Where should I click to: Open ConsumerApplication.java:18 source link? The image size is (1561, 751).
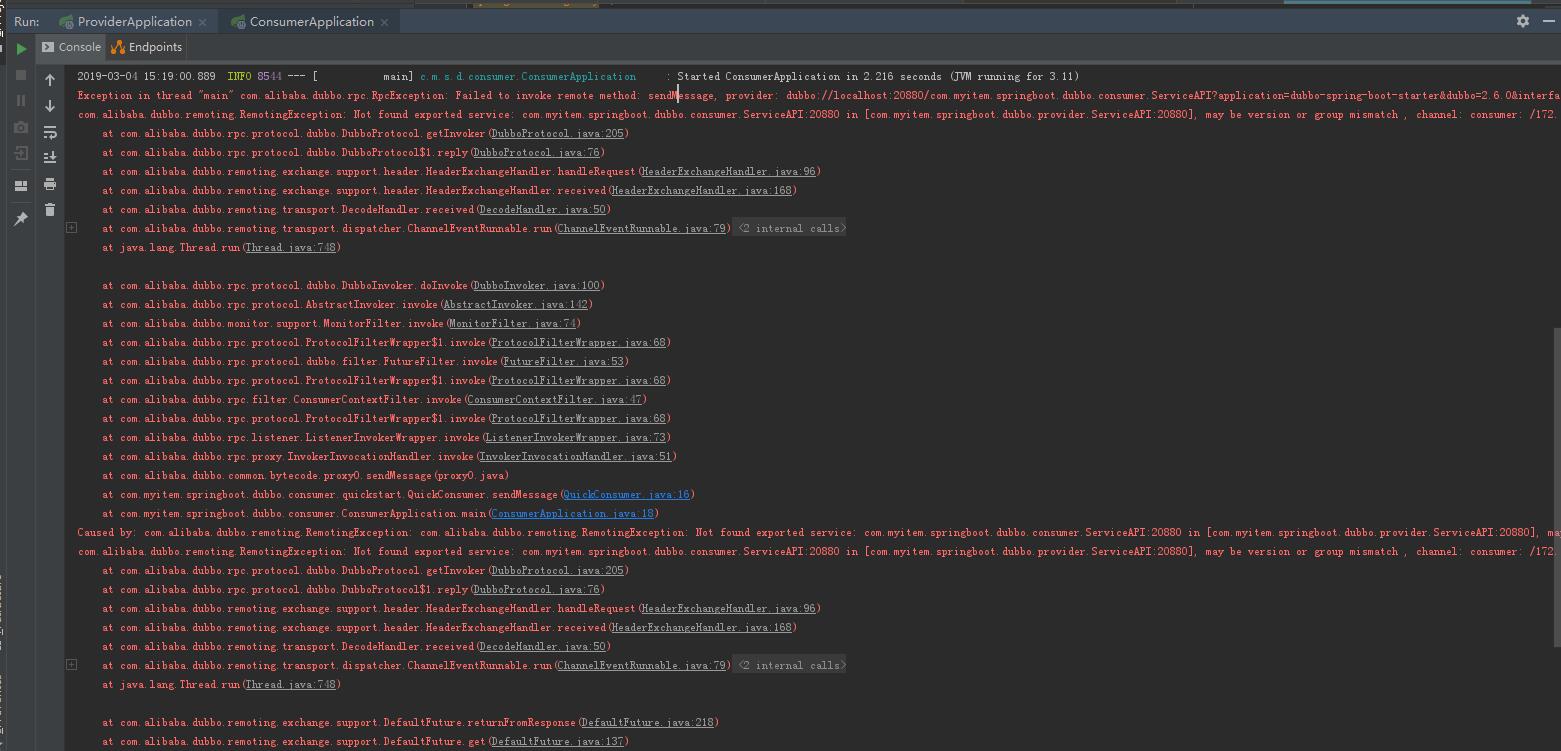573,514
